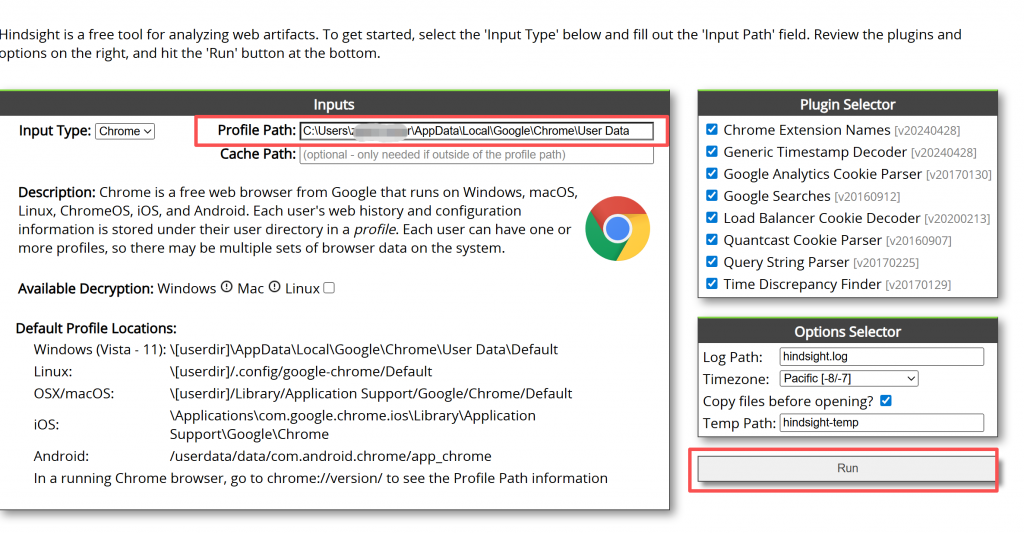Disable Load Balancer Cookie Decoder plugin
This screenshot has width=1024, height=534.
coord(712,218)
